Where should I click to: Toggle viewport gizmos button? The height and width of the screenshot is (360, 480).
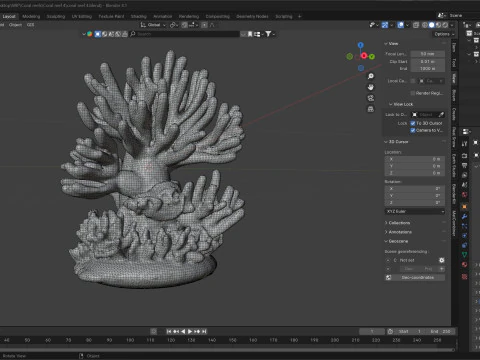click(385, 25)
